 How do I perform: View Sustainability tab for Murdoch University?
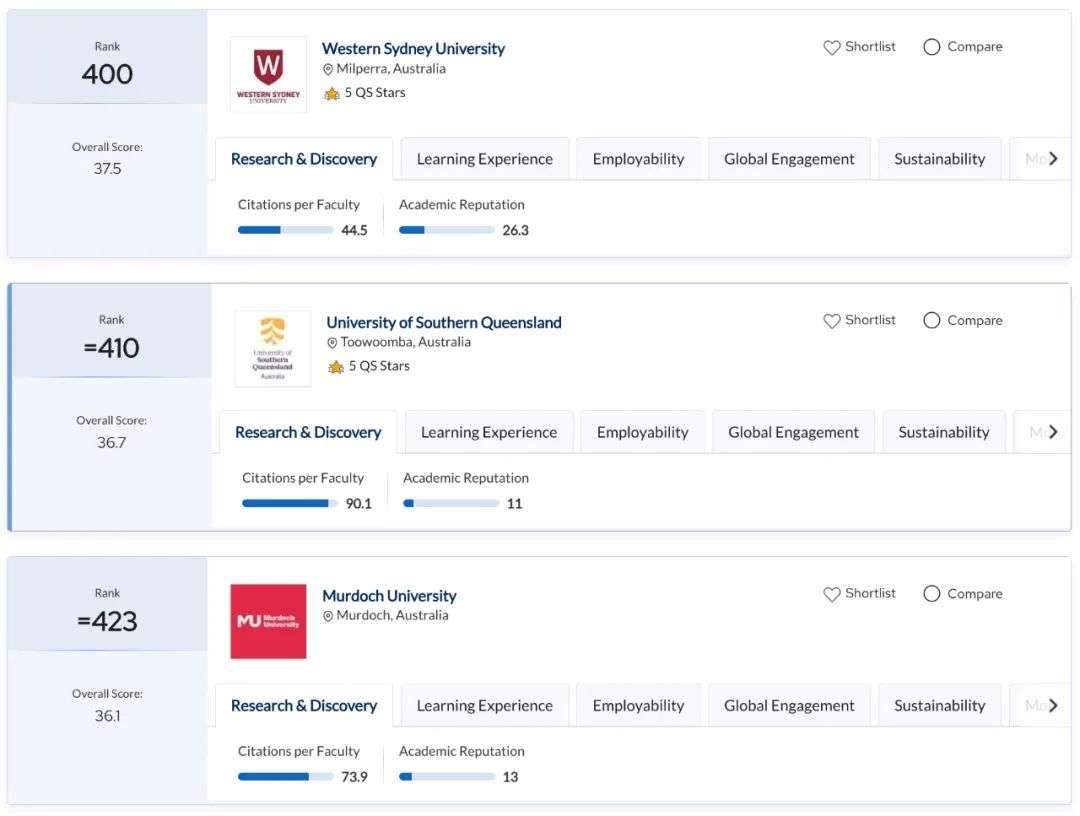(939, 706)
